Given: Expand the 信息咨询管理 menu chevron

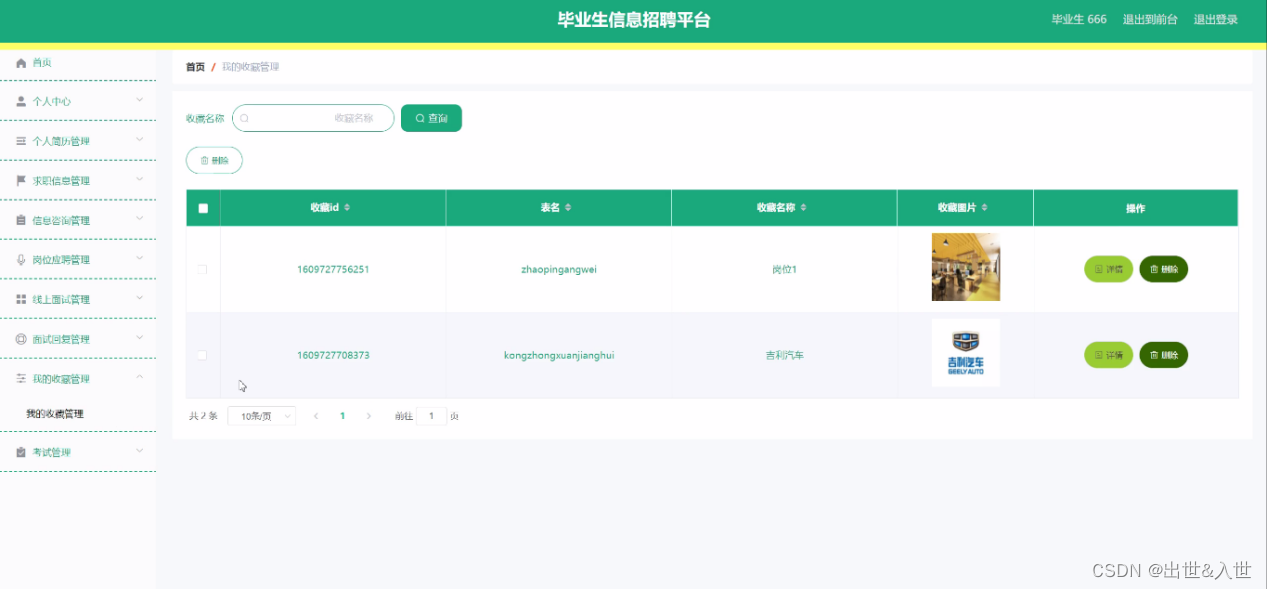Looking at the screenshot, I should (x=140, y=219).
